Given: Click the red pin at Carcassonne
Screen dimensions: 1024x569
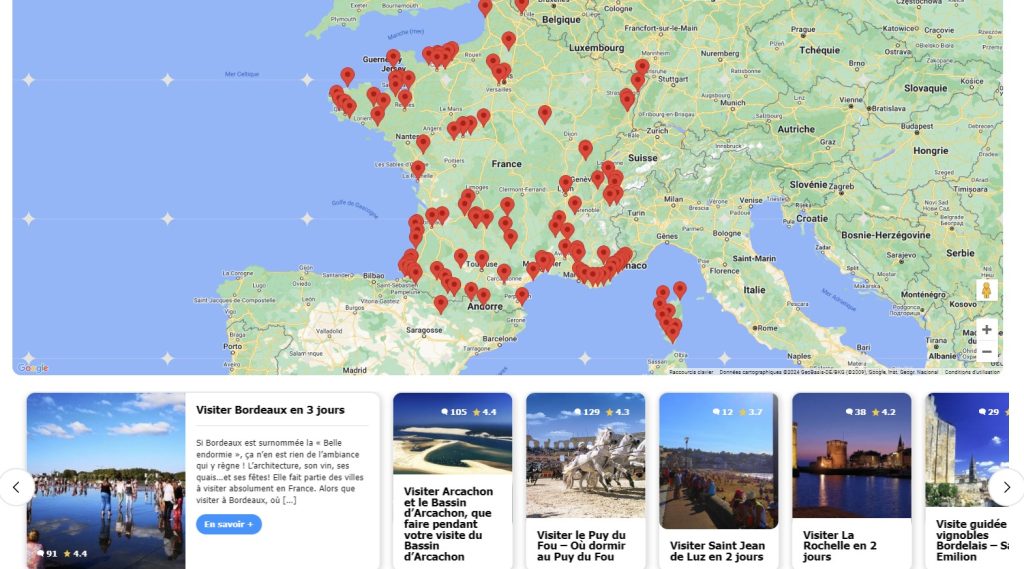Looking at the screenshot, I should (x=504, y=272).
